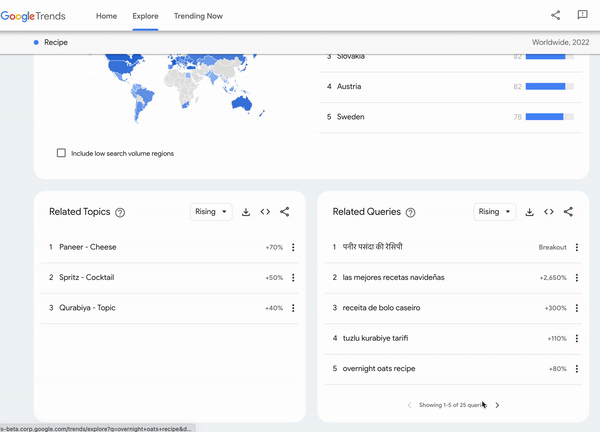Open the send feedback icon in header

click(582, 15)
